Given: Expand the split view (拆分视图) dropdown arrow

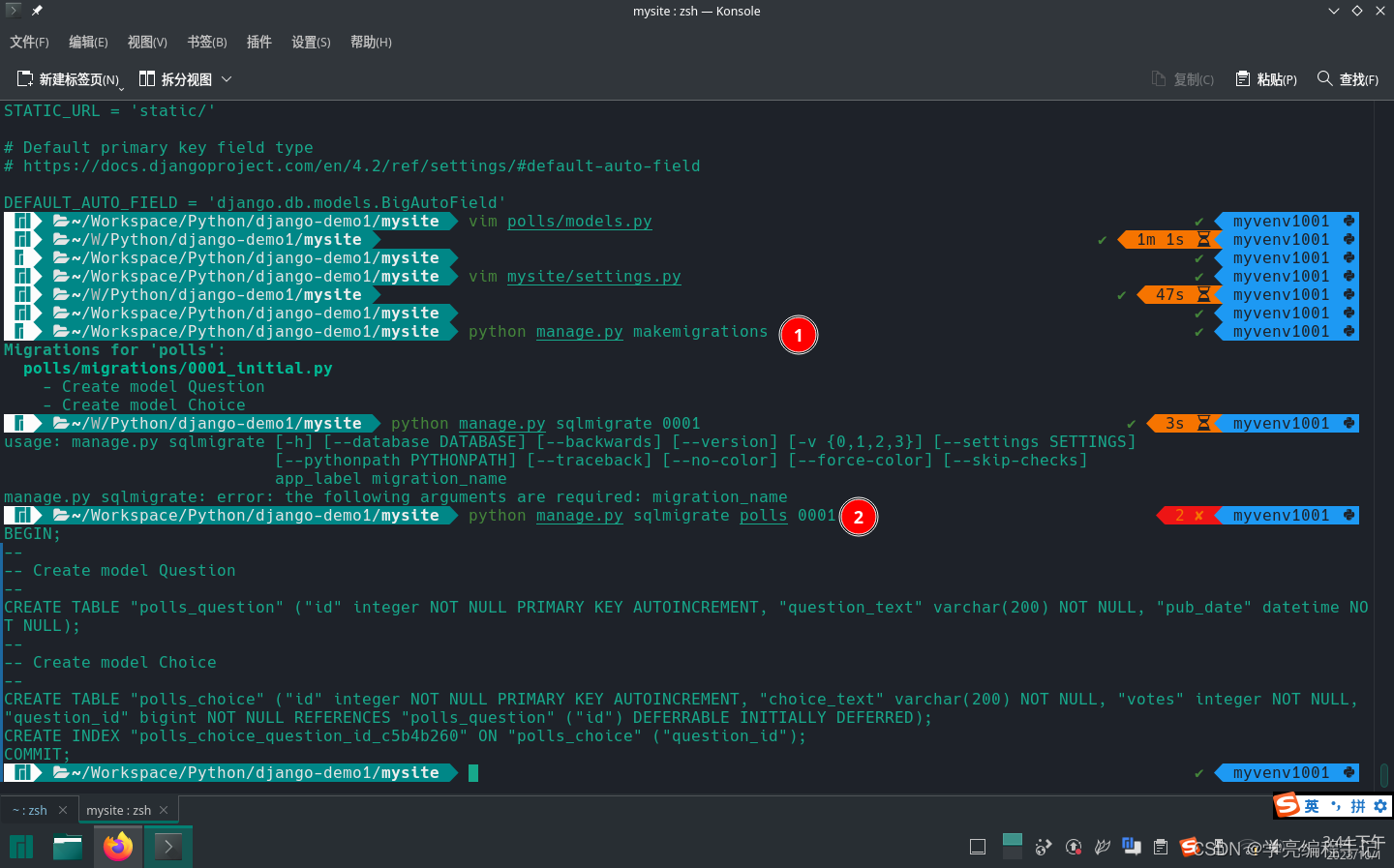Looking at the screenshot, I should click(x=227, y=78).
